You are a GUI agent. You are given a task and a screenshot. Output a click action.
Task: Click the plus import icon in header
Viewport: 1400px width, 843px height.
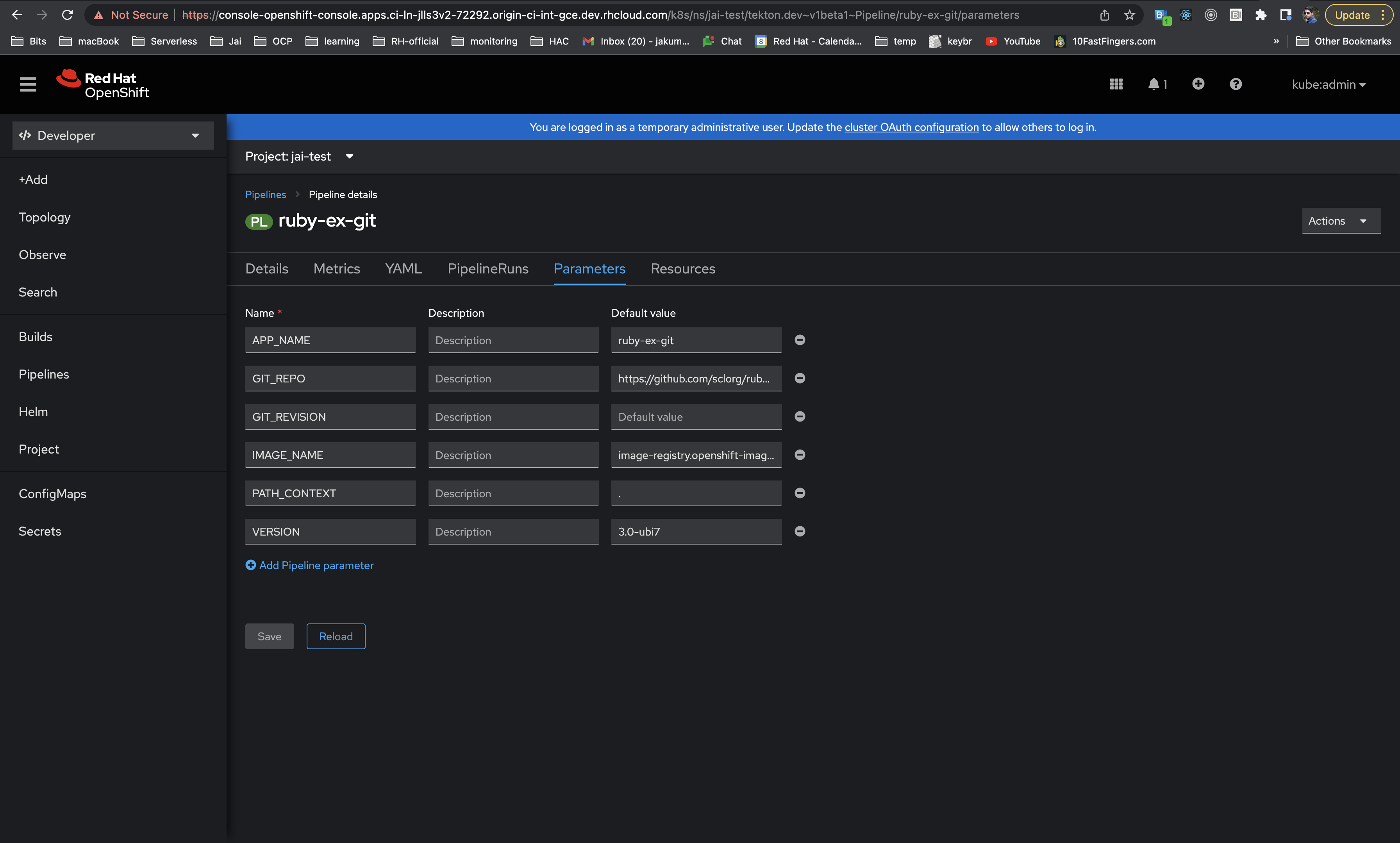[1198, 84]
